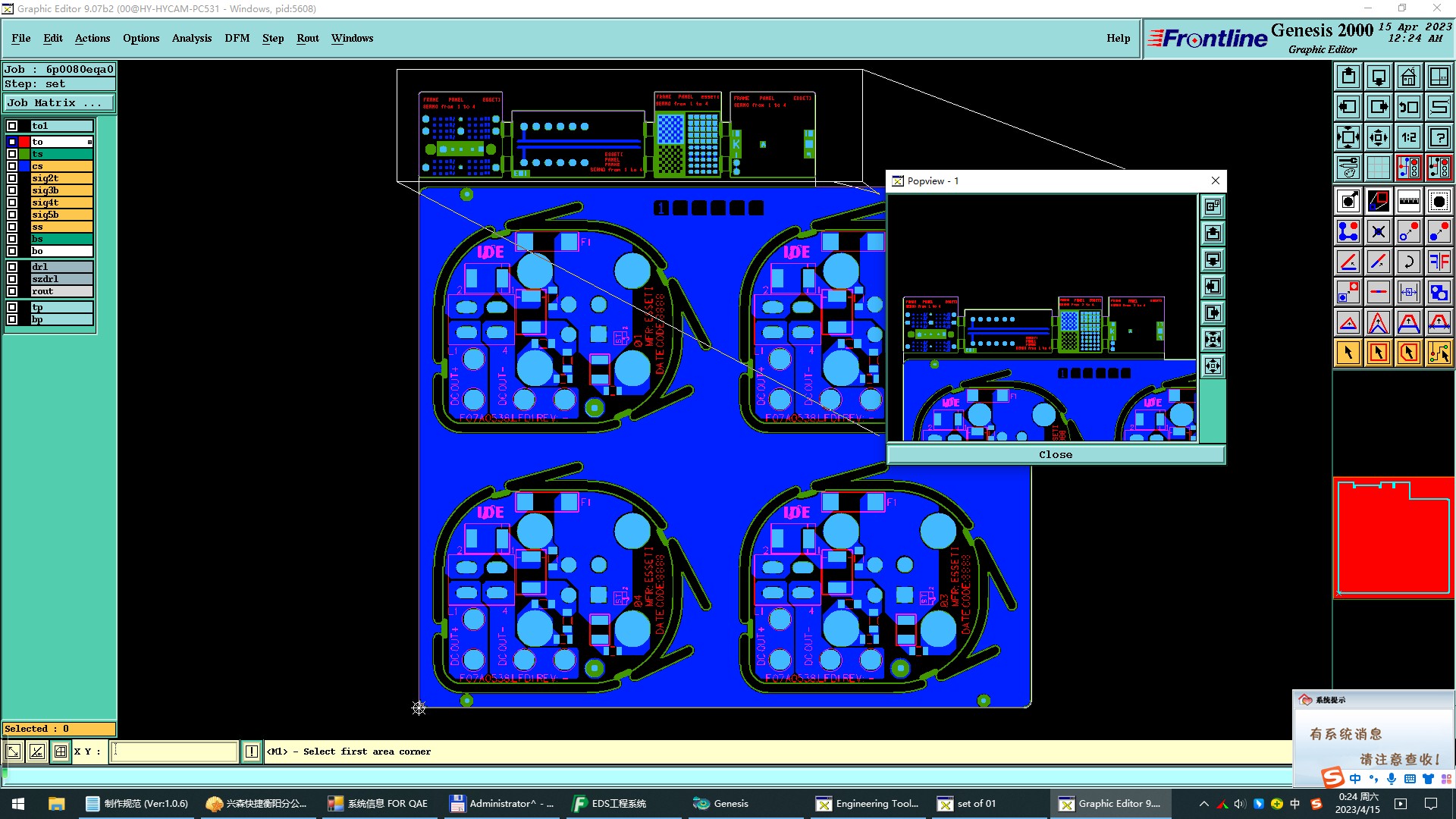Image resolution: width=1456 pixels, height=819 pixels.
Task: Toggle the drl layer checkbox
Action: point(12,267)
